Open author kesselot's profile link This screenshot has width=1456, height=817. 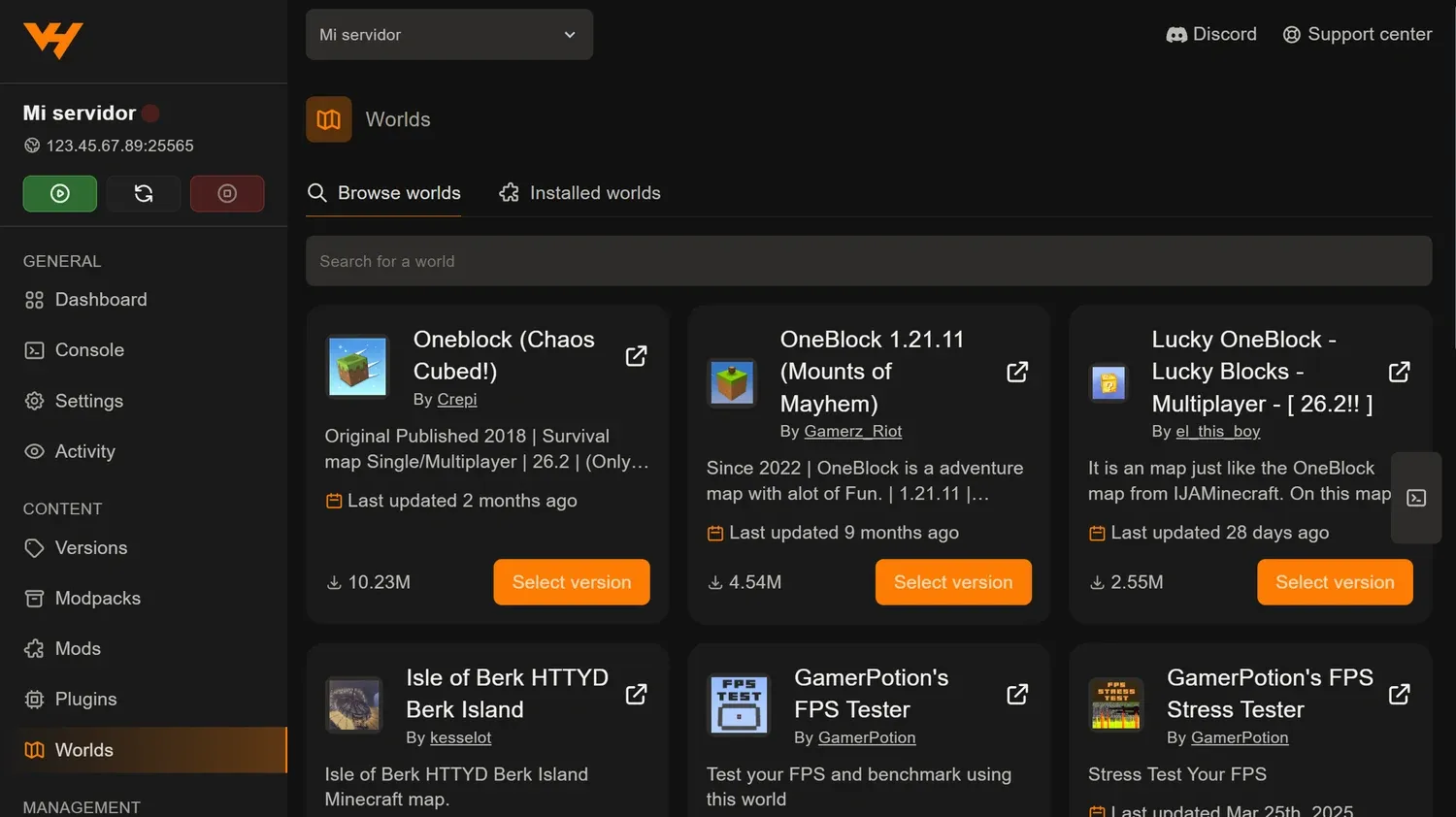460,738
